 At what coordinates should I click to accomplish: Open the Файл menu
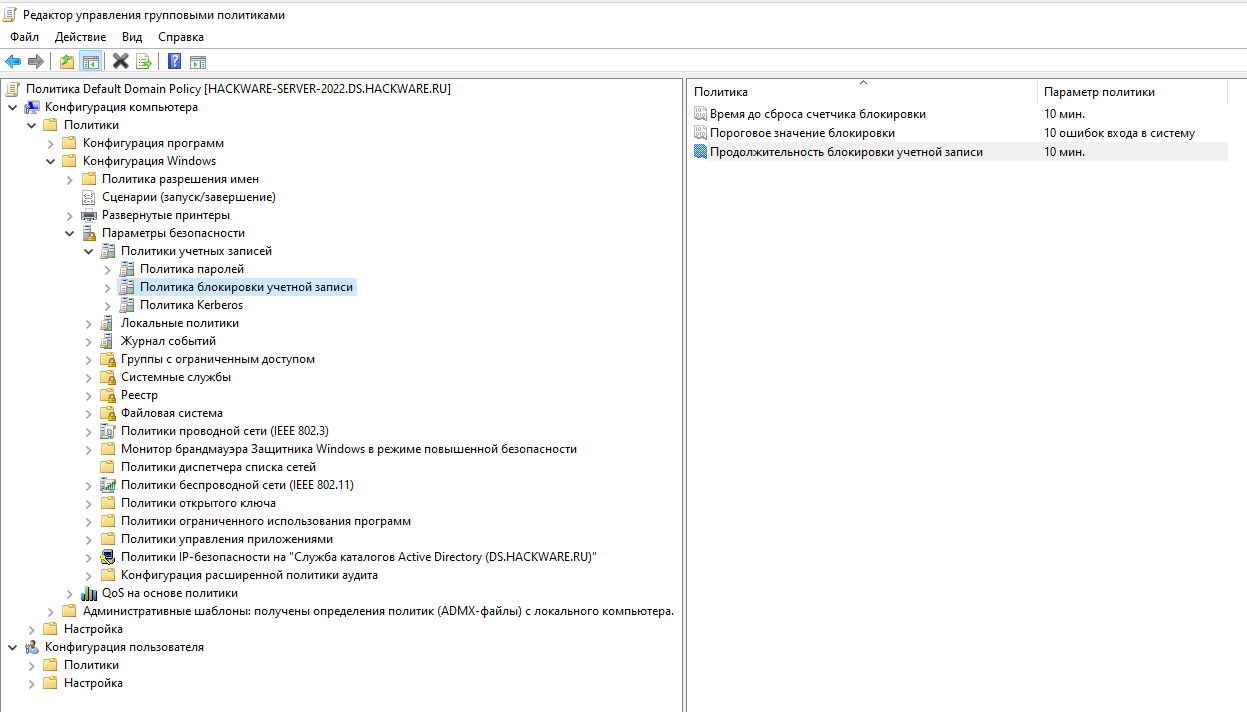pyautogui.click(x=25, y=37)
